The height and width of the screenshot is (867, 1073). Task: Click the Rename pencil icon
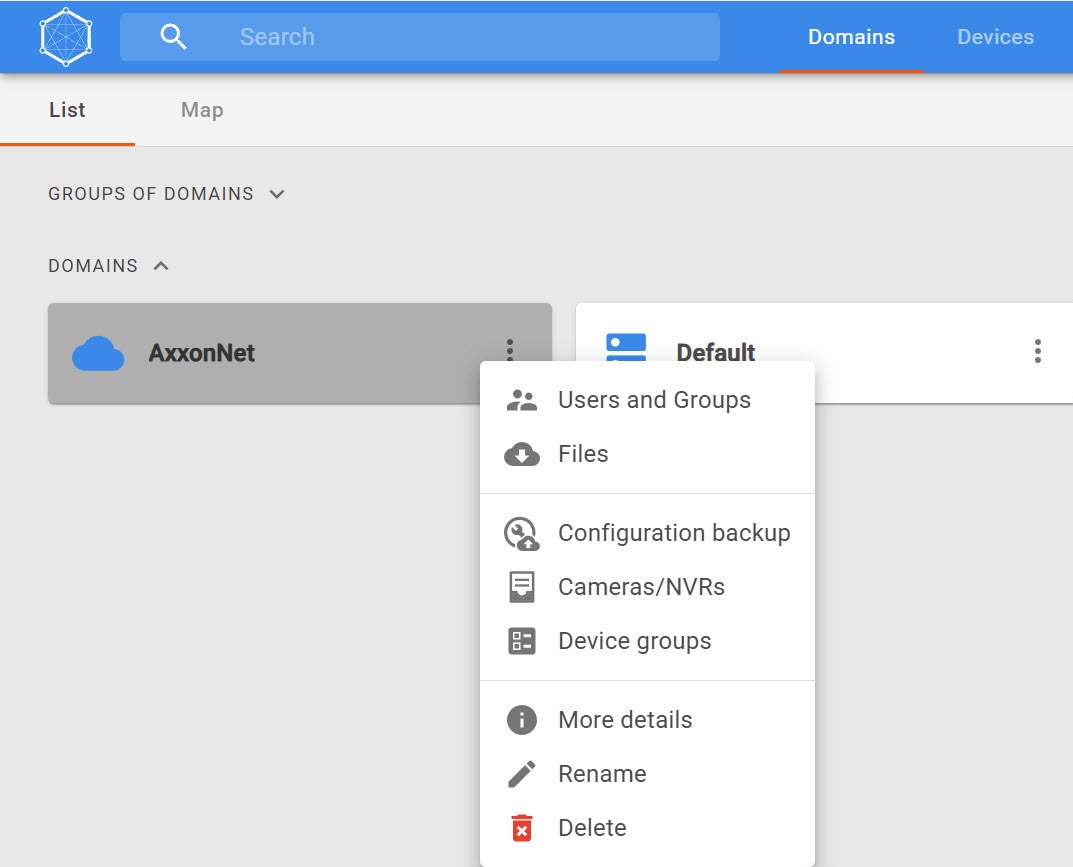point(521,774)
